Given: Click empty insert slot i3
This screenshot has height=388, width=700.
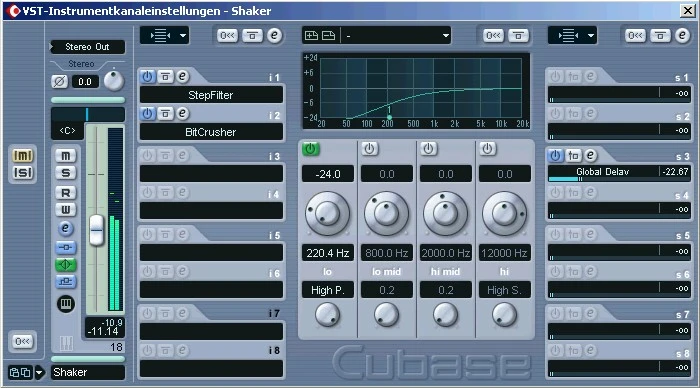Looking at the screenshot, I should (211, 174).
